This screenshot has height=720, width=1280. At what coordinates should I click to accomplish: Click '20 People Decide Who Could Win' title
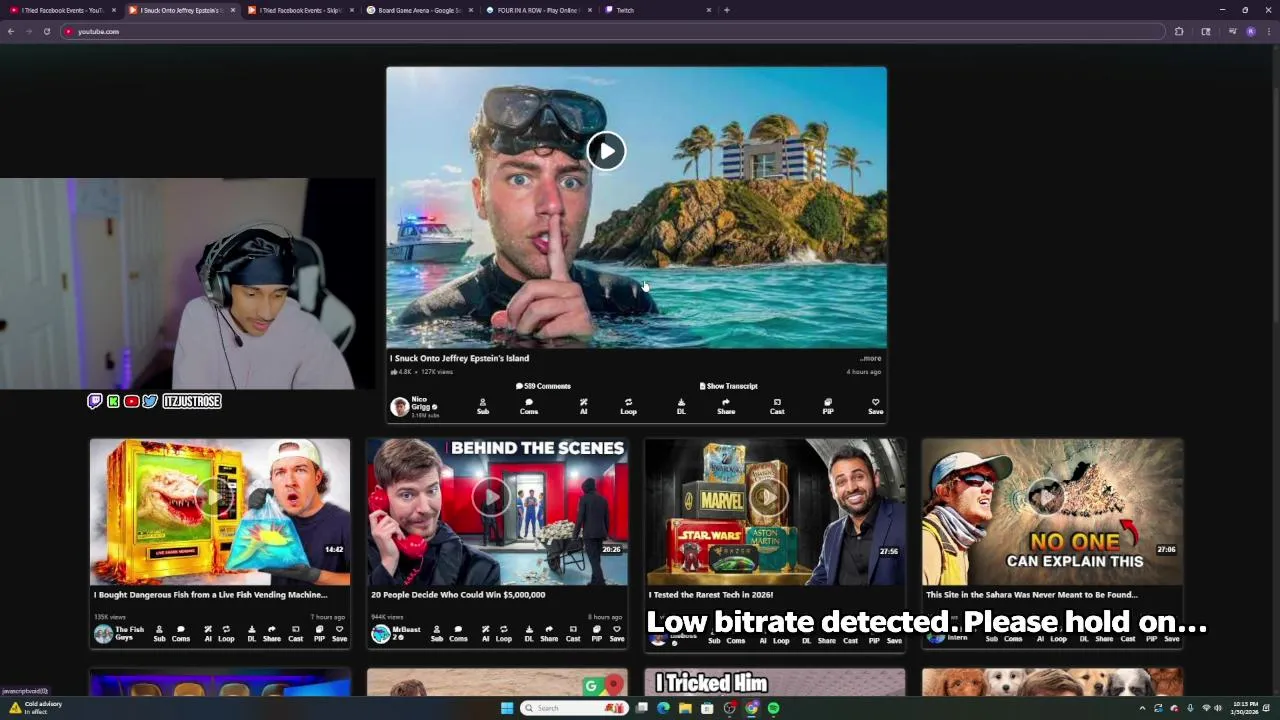click(x=458, y=595)
